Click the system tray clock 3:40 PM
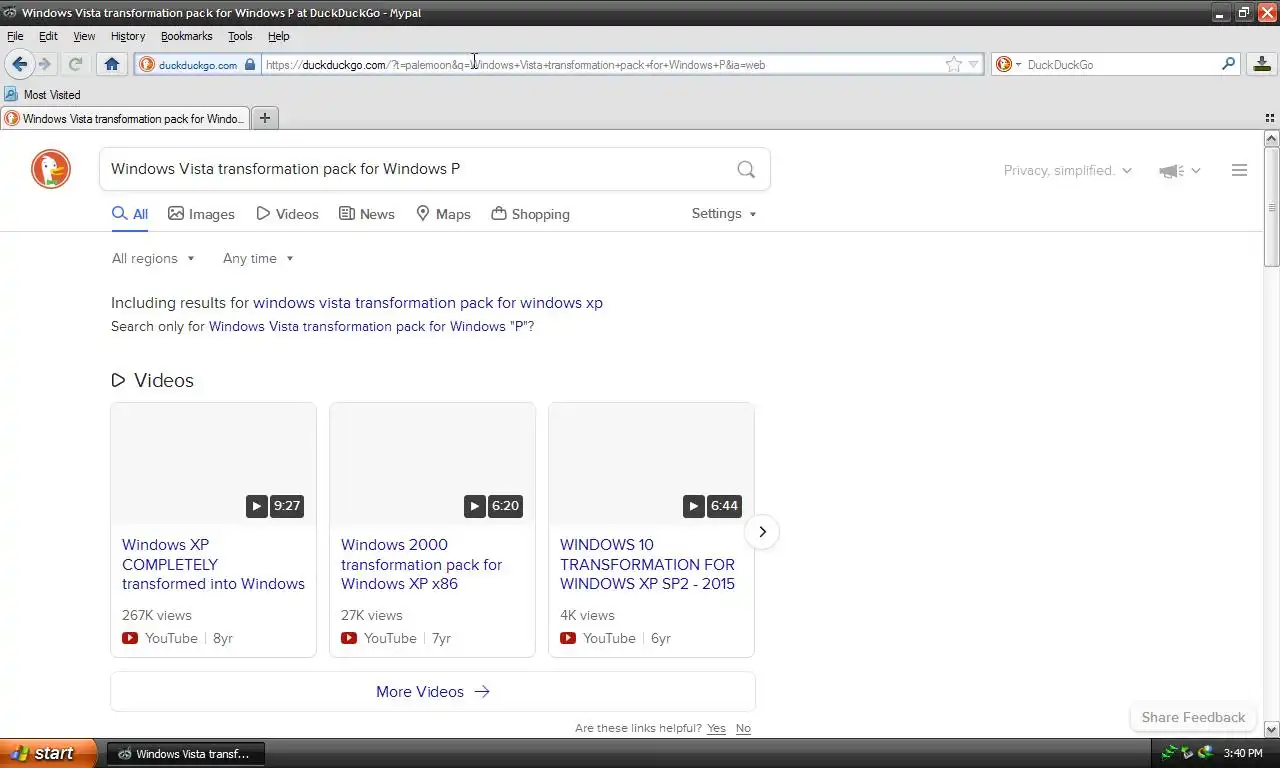The image size is (1280, 768). click(x=1242, y=753)
